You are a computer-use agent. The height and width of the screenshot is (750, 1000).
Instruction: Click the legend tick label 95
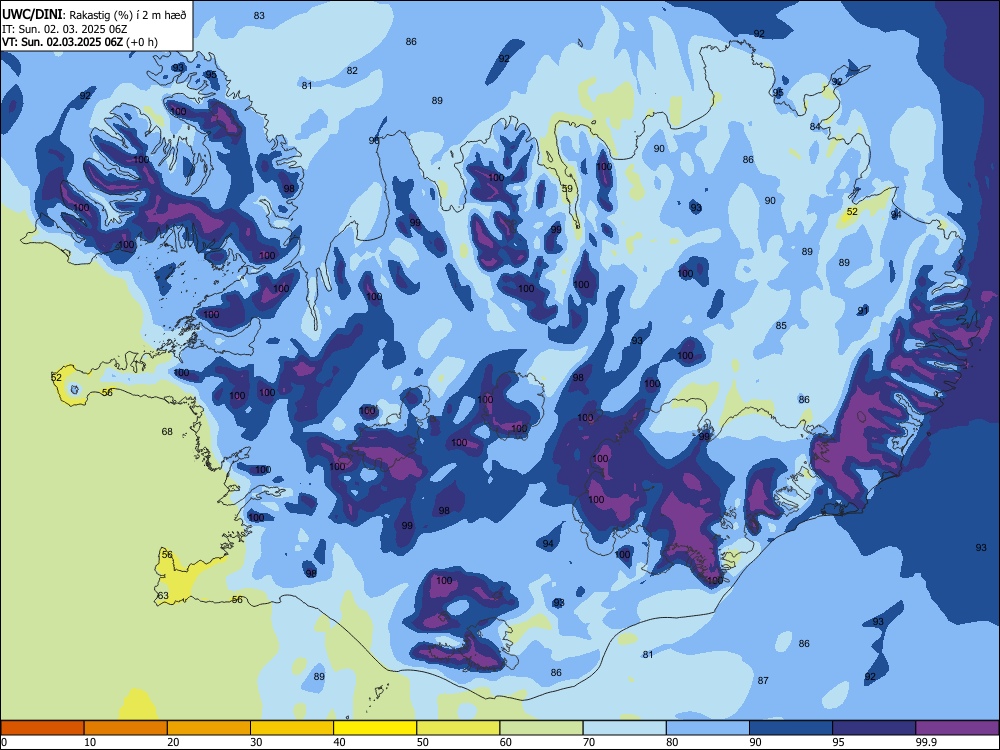pyautogui.click(x=838, y=742)
